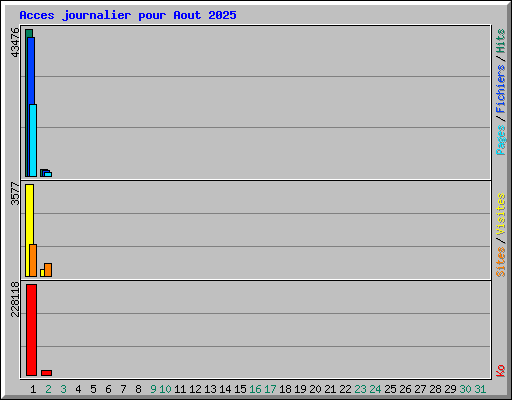
Task: Click day label 16 on the x-axis
Action: coord(255,389)
